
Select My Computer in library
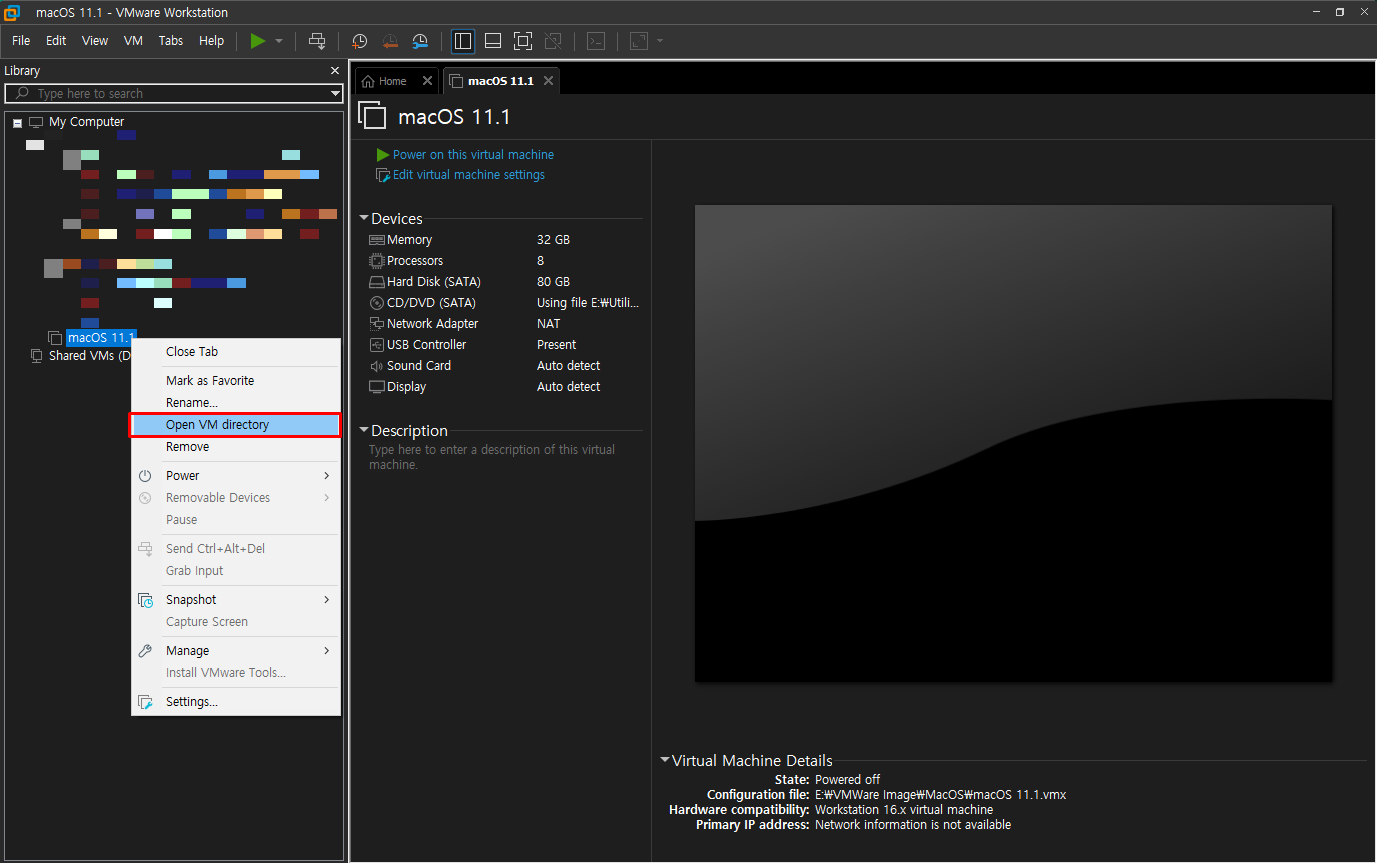pos(87,122)
